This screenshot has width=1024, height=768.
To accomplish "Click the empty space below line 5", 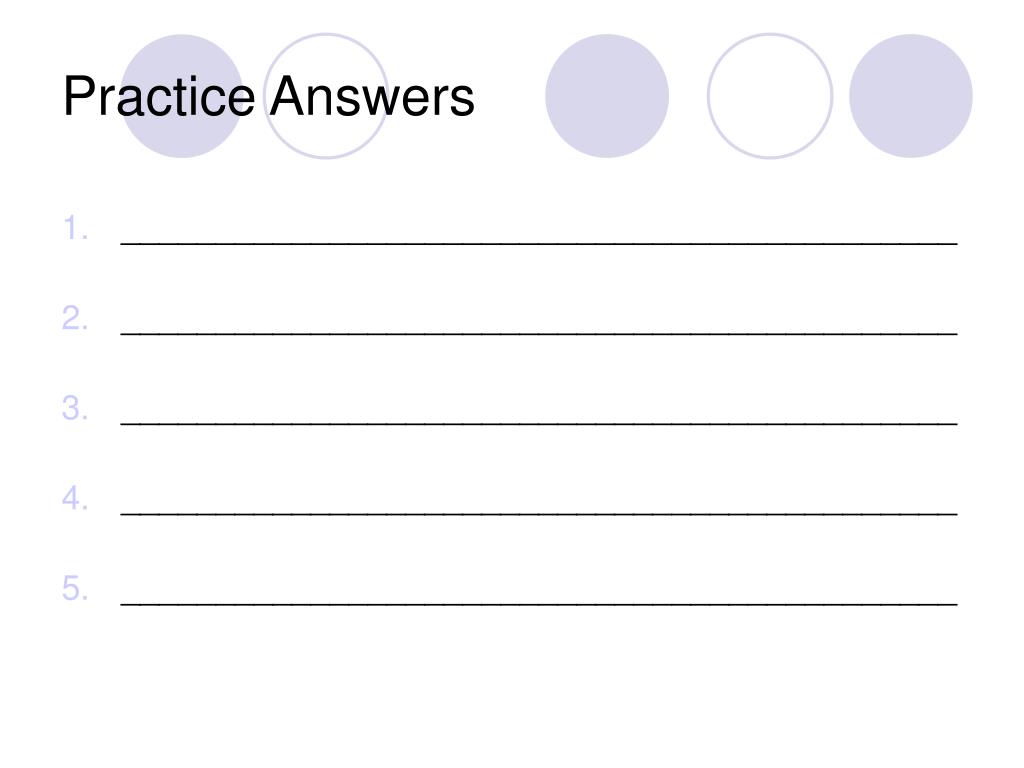I will (512, 686).
